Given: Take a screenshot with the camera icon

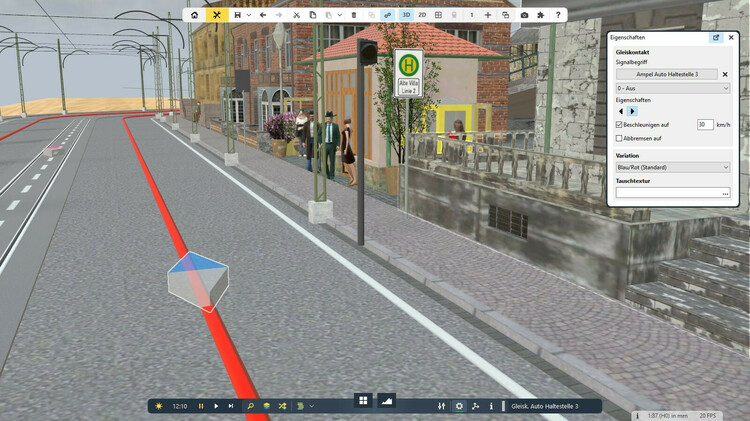Looking at the screenshot, I should [x=524, y=15].
